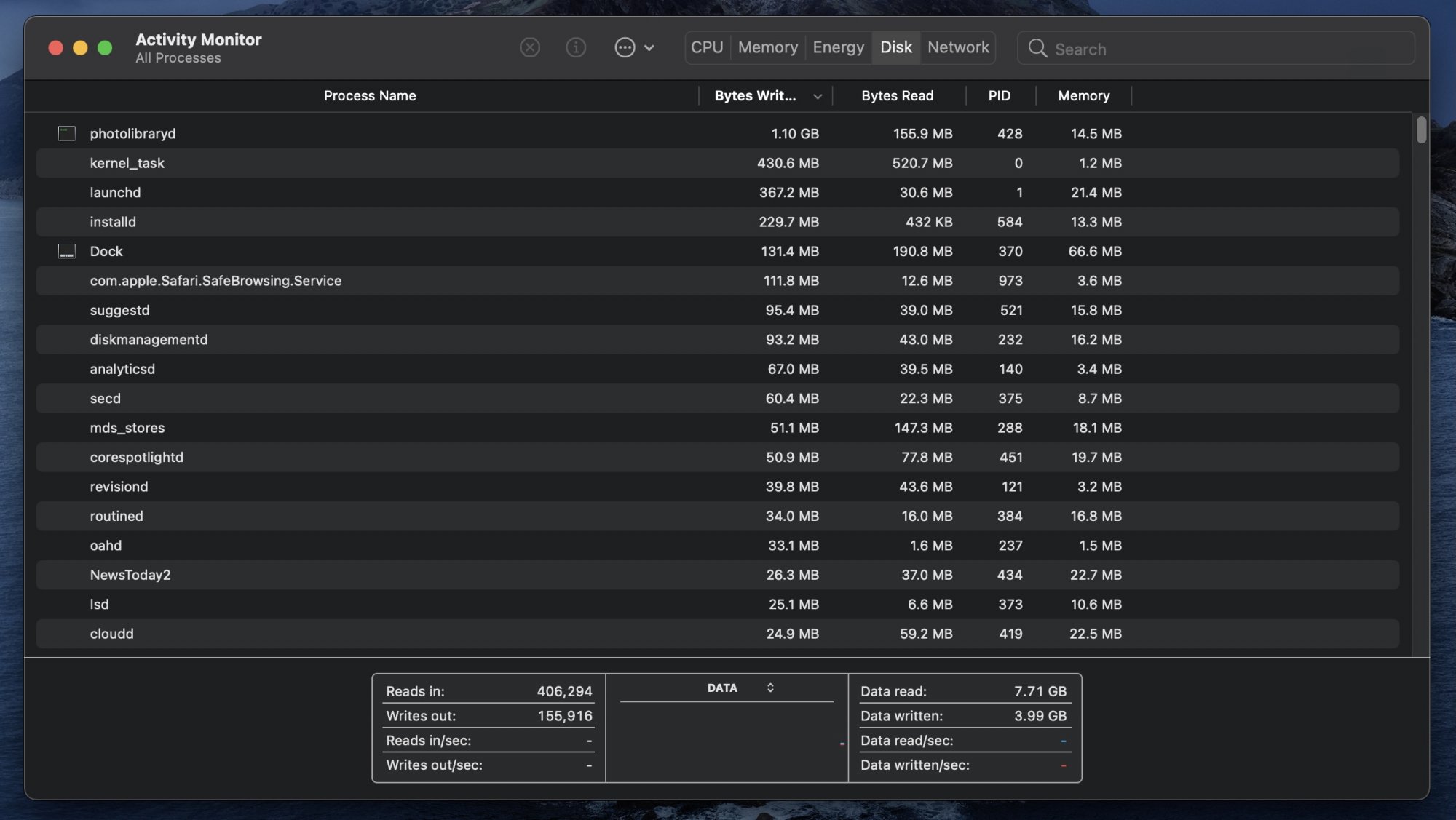This screenshot has height=820, width=1456.
Task: Open the Network tab
Action: pyautogui.click(x=957, y=47)
